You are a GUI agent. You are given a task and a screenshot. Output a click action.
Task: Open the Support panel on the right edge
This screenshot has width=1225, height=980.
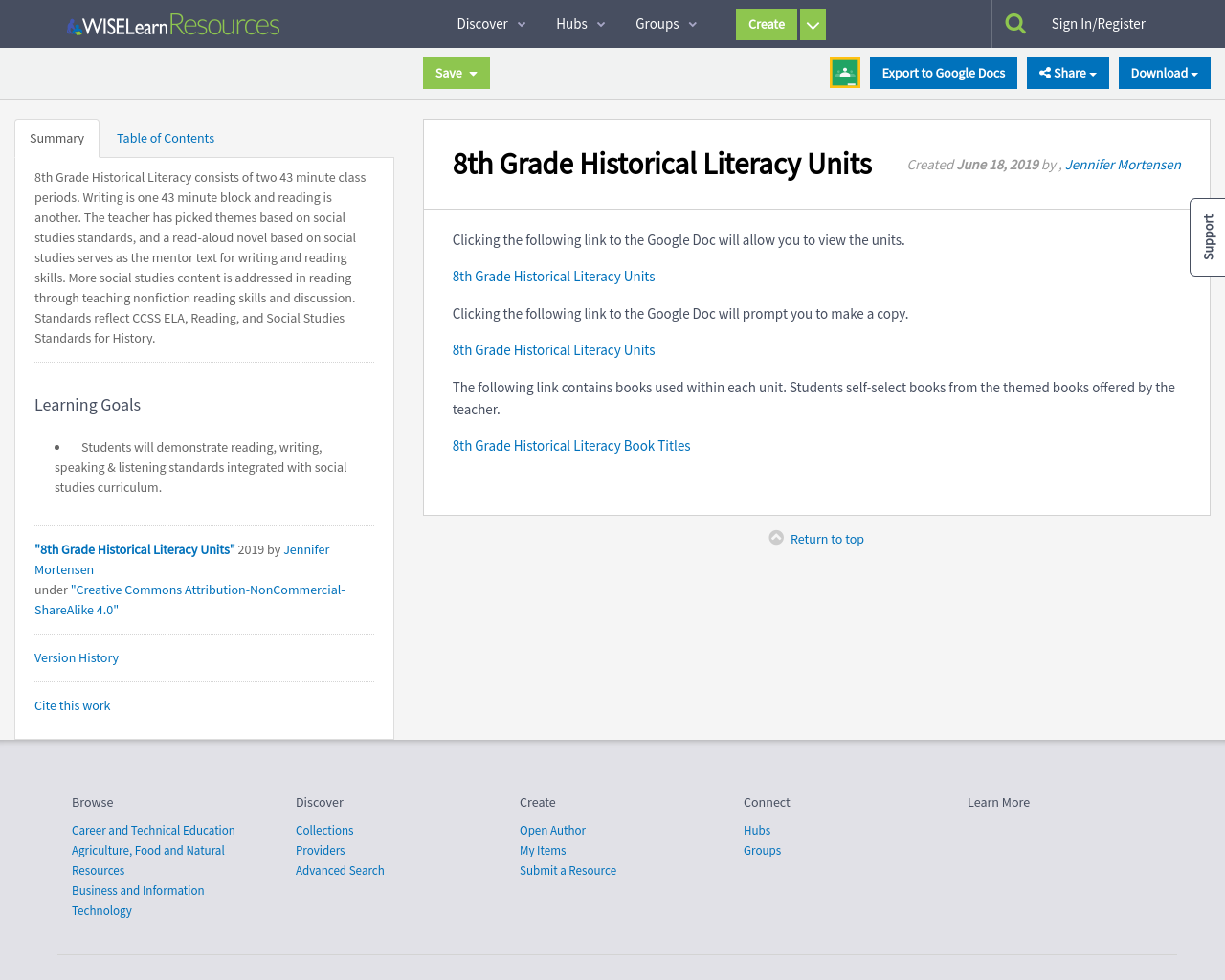(1207, 236)
